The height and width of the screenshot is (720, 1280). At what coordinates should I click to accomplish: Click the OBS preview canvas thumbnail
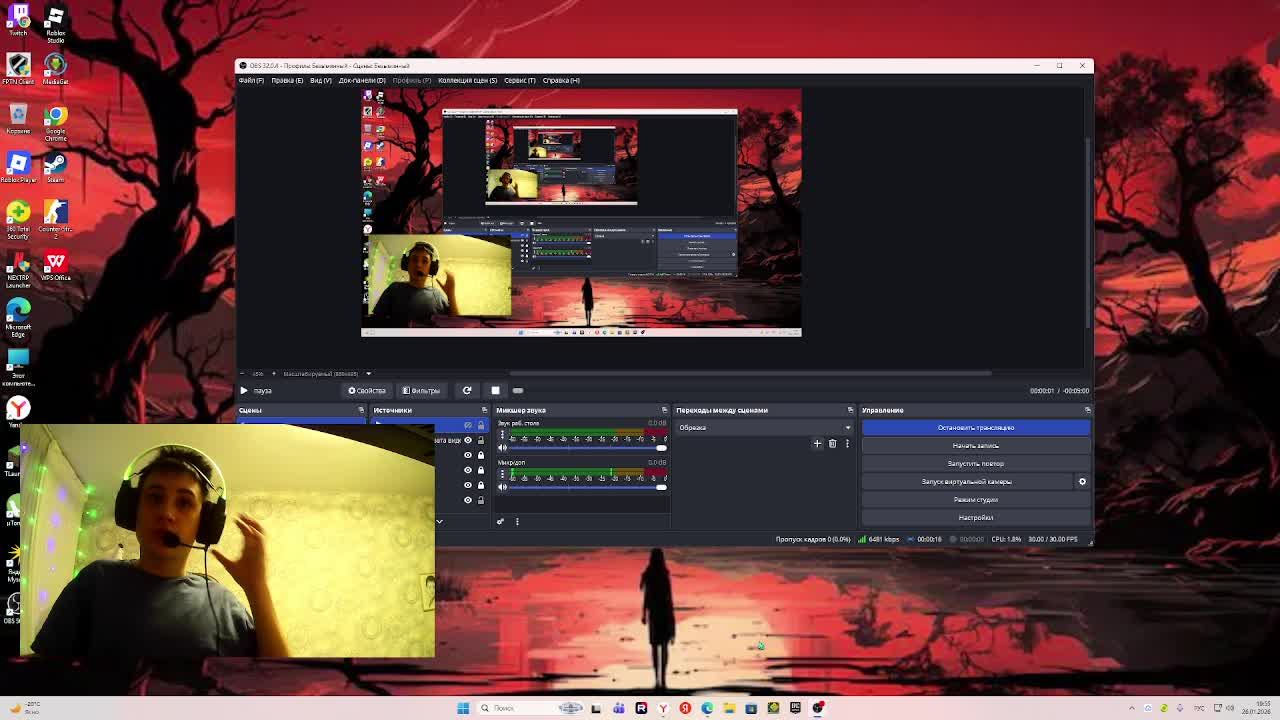pos(581,213)
